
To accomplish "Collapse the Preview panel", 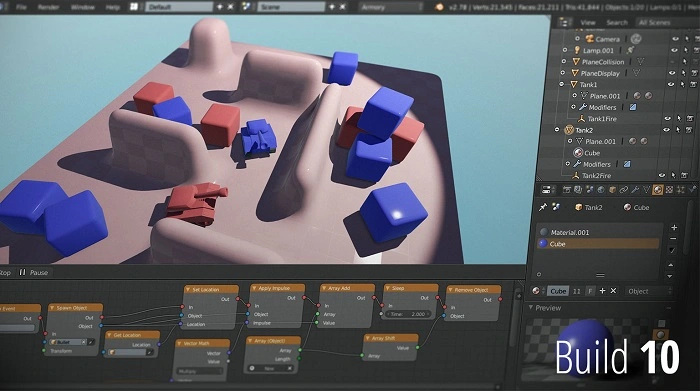I will [531, 308].
